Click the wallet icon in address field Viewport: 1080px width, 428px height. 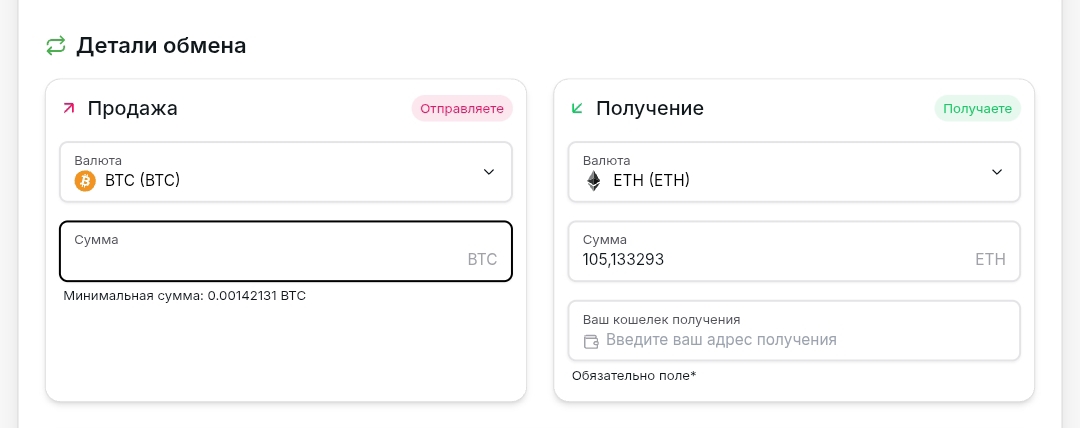click(x=591, y=341)
